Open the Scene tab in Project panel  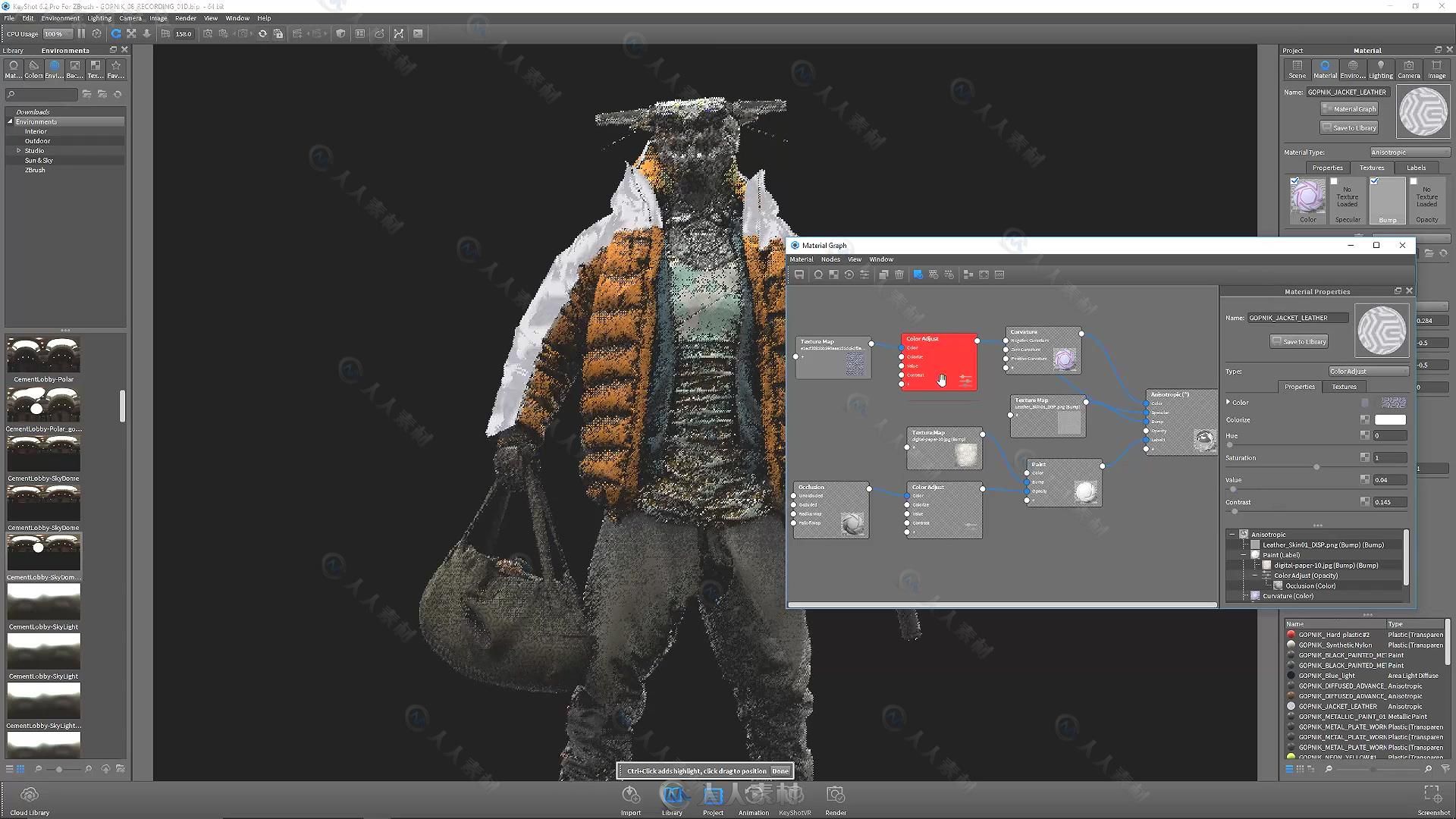coord(1298,69)
